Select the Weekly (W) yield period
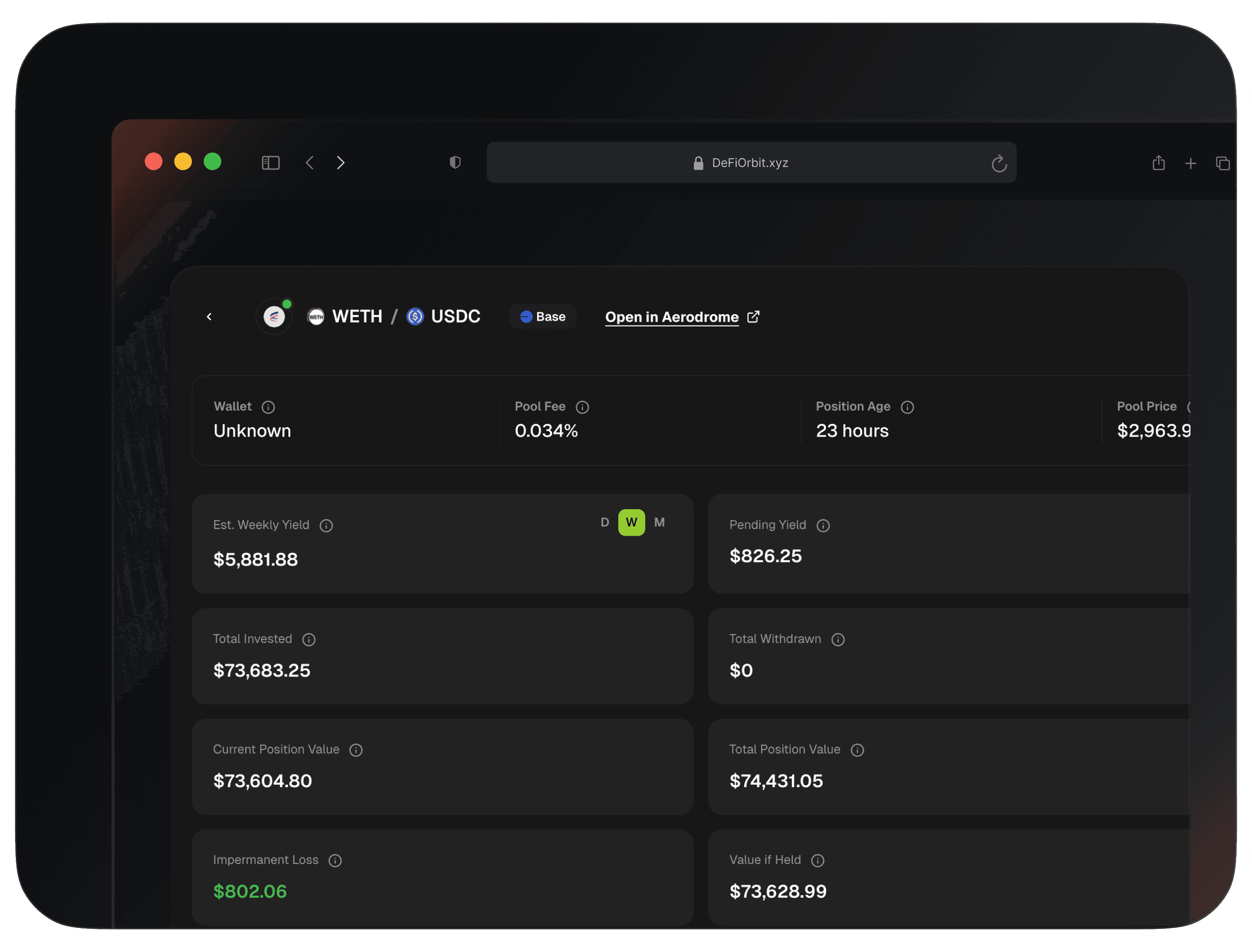Viewport: 1252px width, 952px height. [x=631, y=522]
